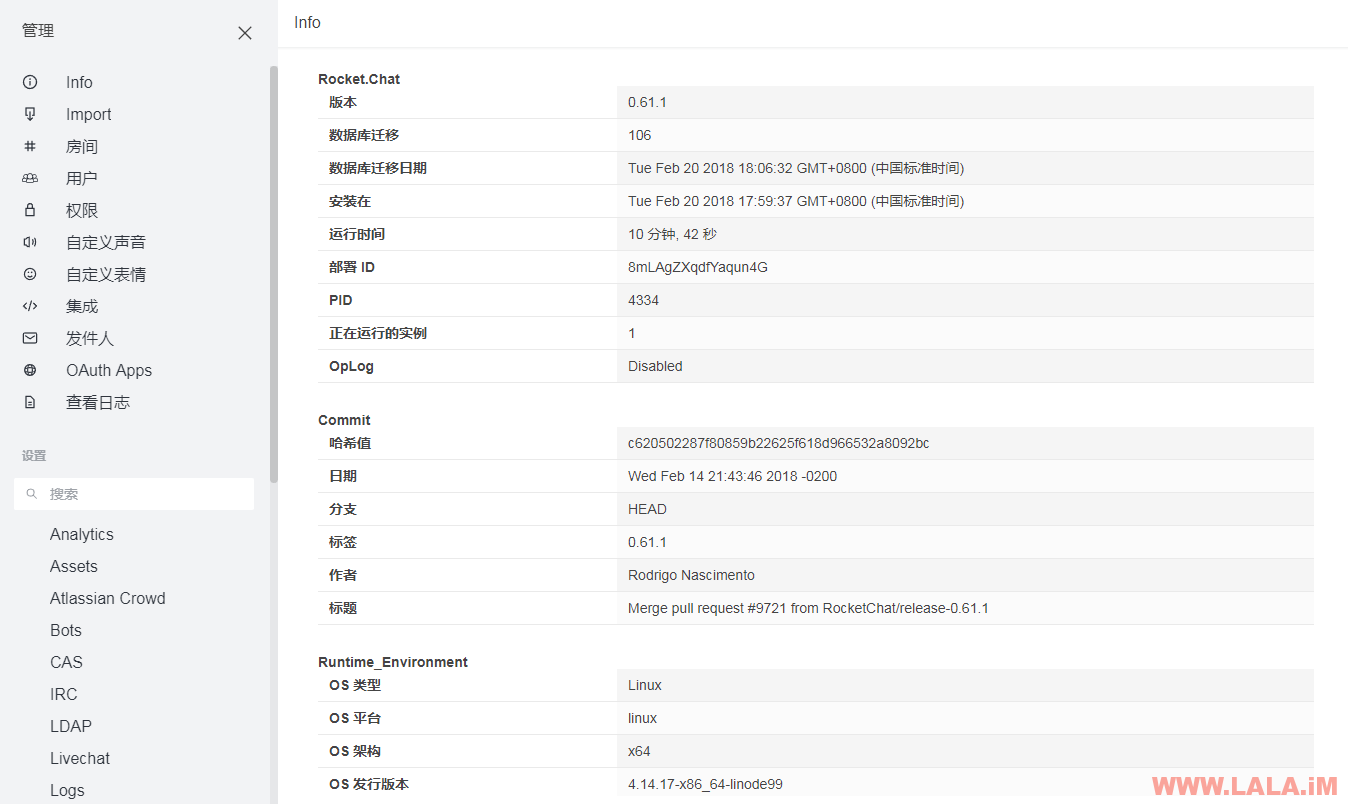Viewport: 1348px width, 804px height.
Task: Click the commit hash value
Action: [778, 443]
